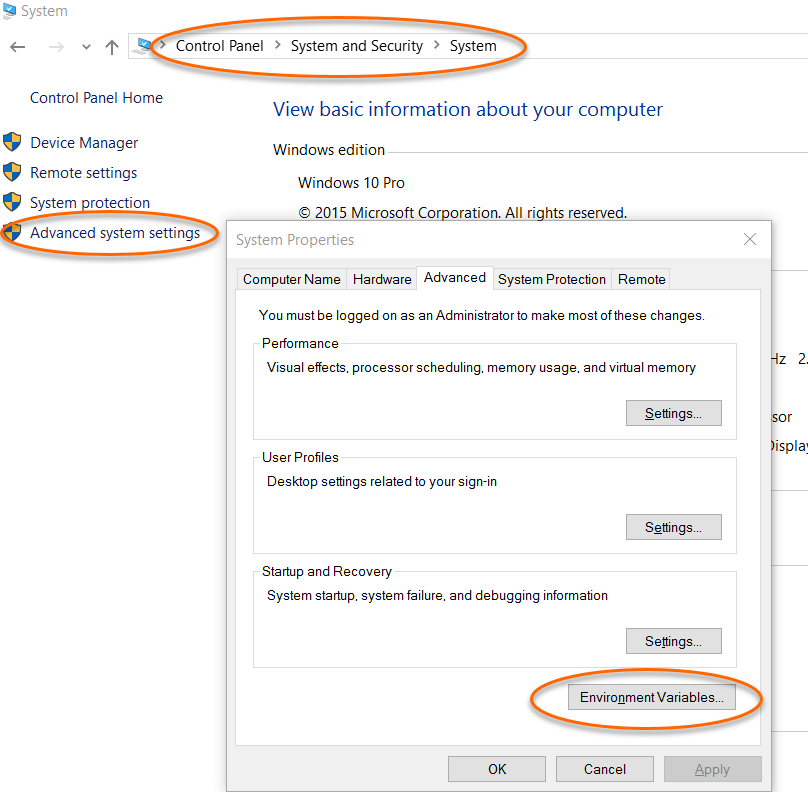The height and width of the screenshot is (792, 808).
Task: Open Startup and Recovery Settings button
Action: (x=674, y=641)
